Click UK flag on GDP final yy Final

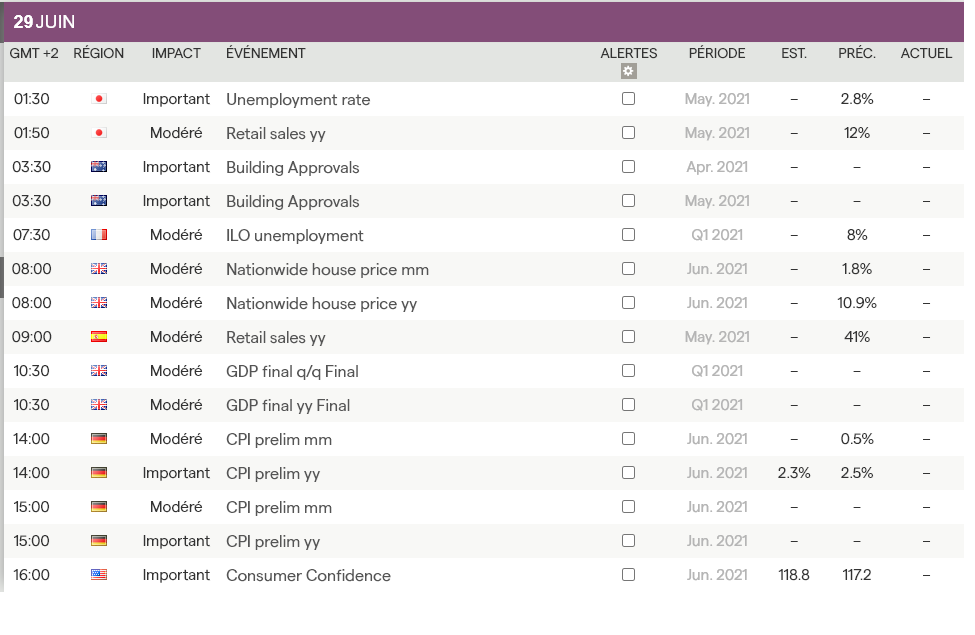(99, 405)
